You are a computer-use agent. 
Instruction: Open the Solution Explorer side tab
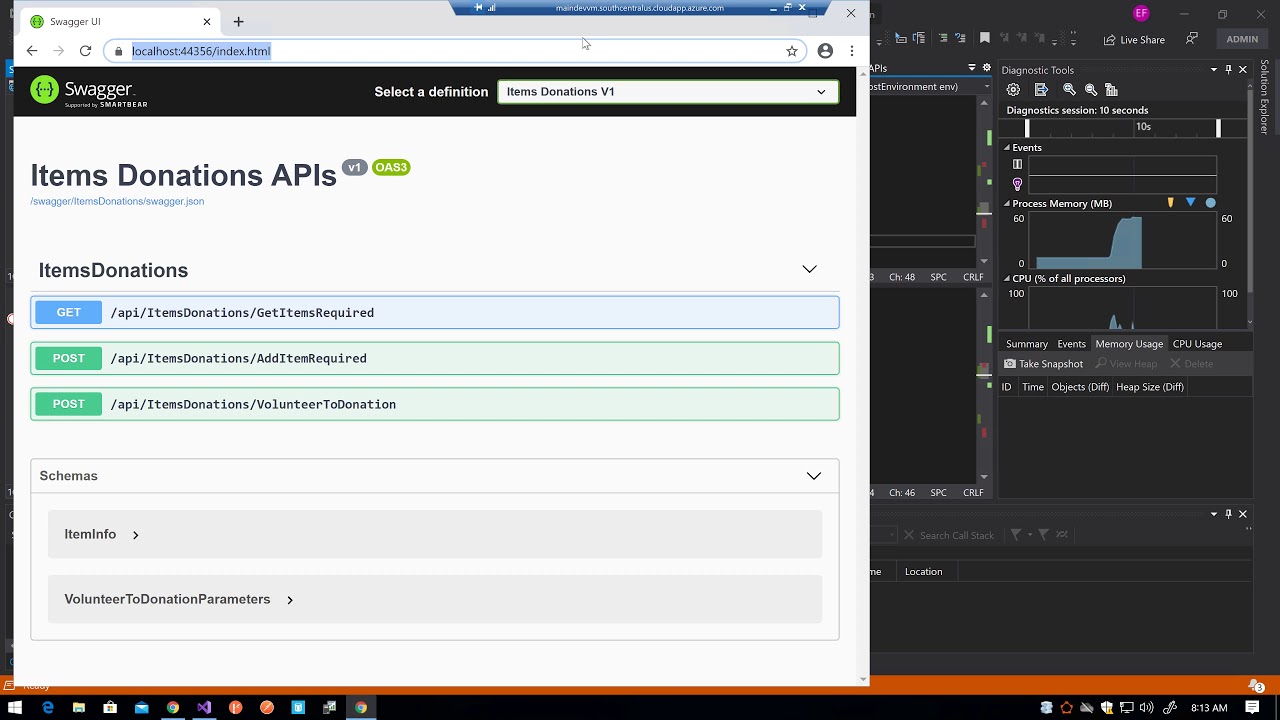pos(1265,96)
